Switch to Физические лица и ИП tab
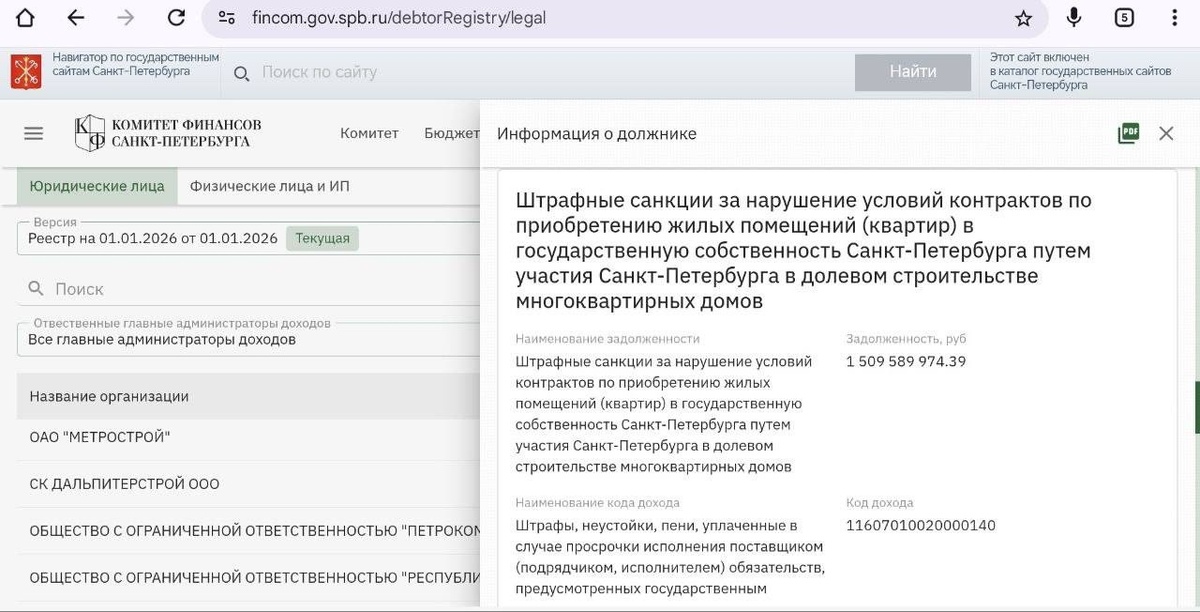 point(269,186)
